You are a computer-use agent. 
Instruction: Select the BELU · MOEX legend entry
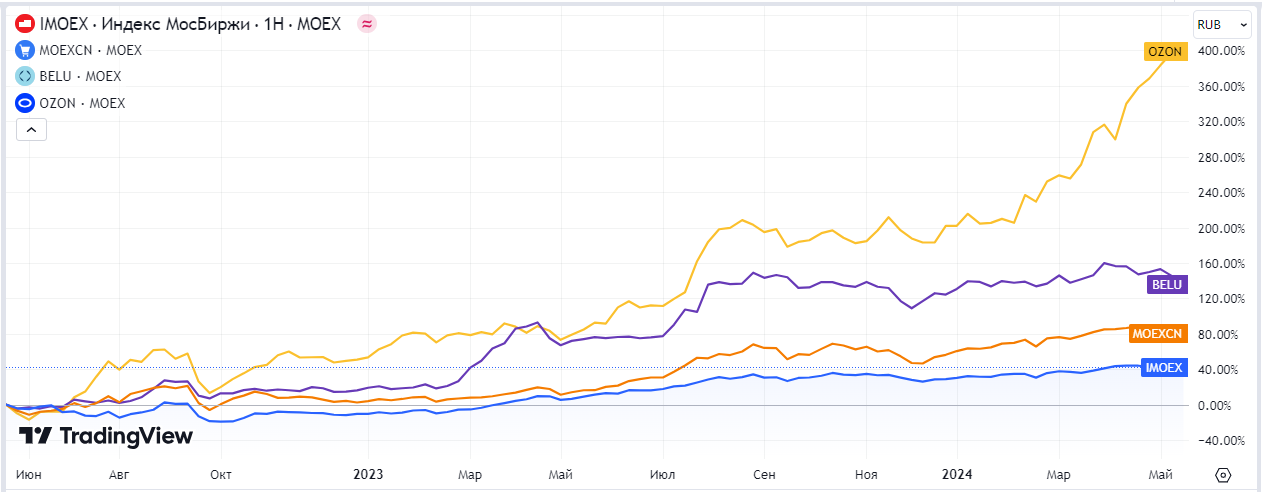click(x=81, y=76)
